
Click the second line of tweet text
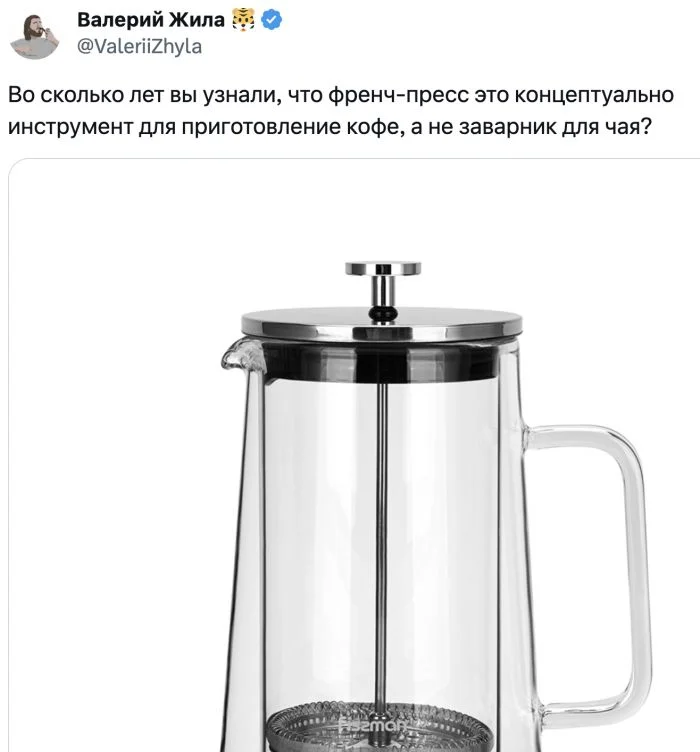(330, 127)
